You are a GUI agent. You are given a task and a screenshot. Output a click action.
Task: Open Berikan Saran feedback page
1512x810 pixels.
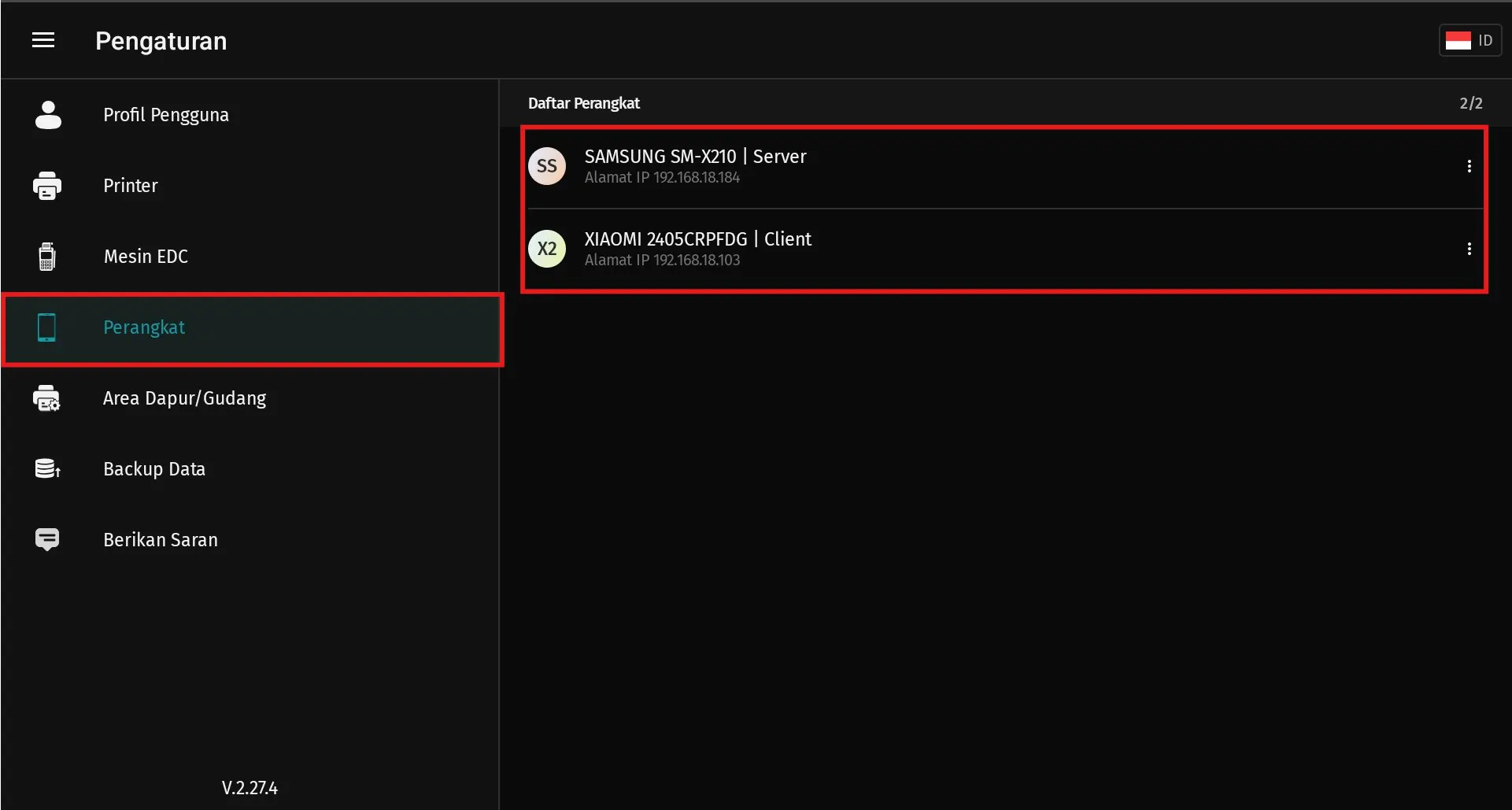point(161,540)
